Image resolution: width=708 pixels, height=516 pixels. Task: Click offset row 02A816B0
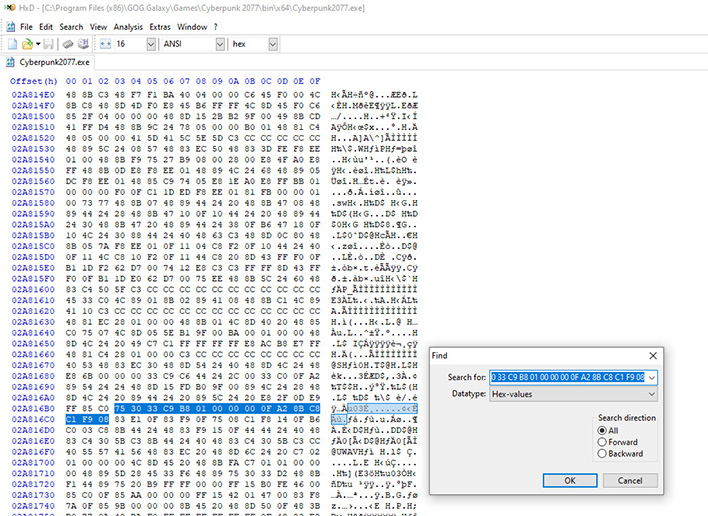click(33, 409)
